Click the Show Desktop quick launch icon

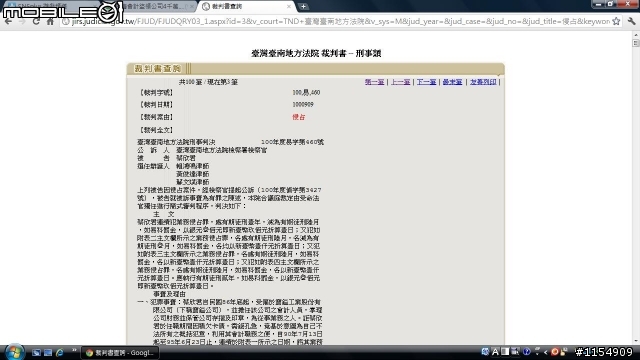click(36, 352)
